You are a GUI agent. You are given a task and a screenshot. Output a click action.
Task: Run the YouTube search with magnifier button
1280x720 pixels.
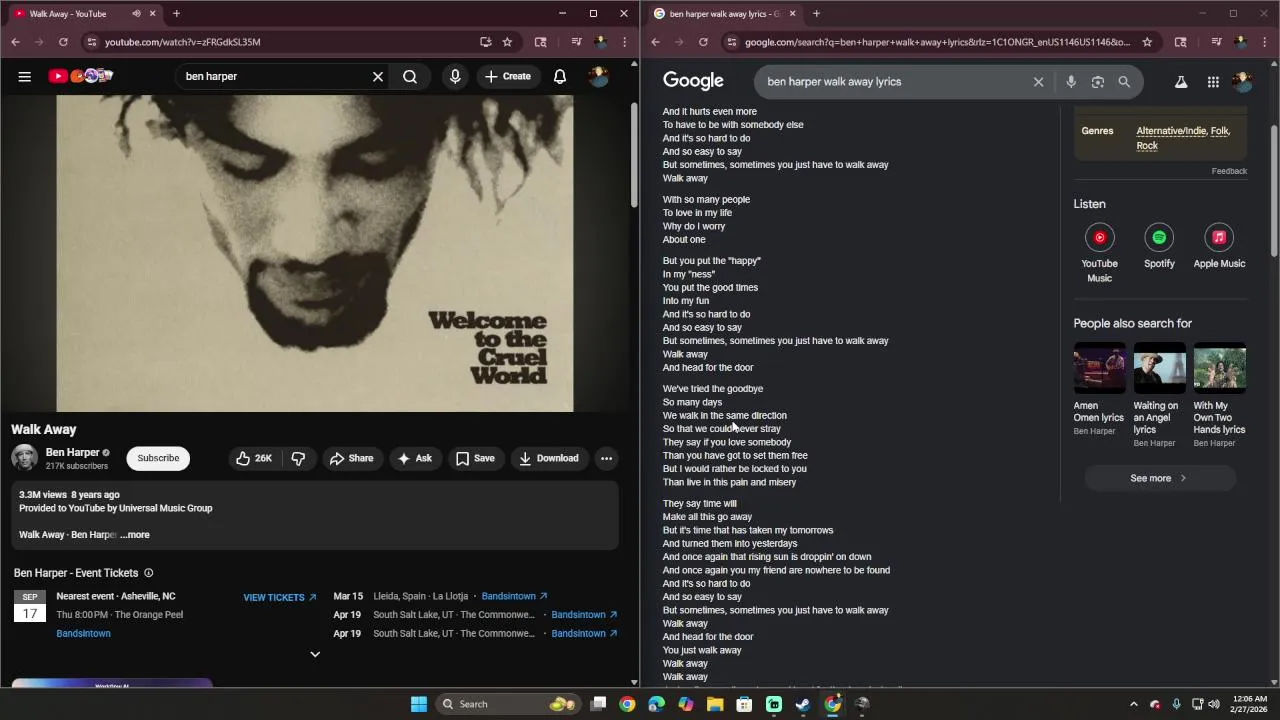pyautogui.click(x=410, y=76)
